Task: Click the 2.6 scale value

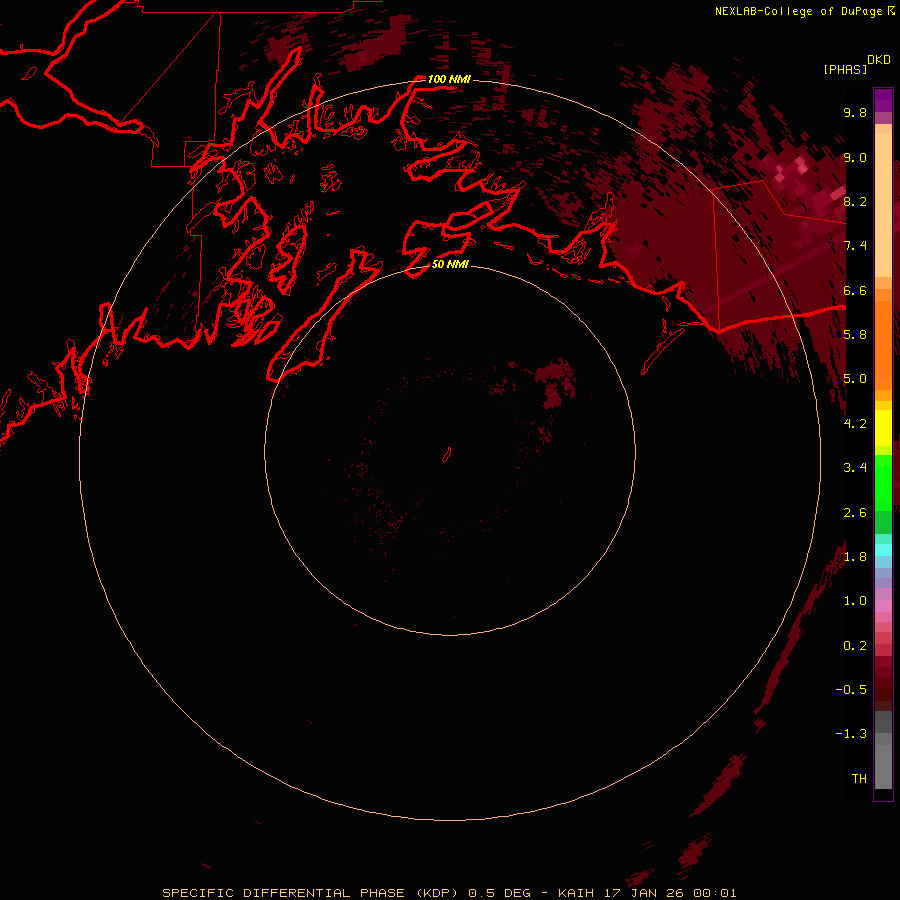Action: (855, 513)
